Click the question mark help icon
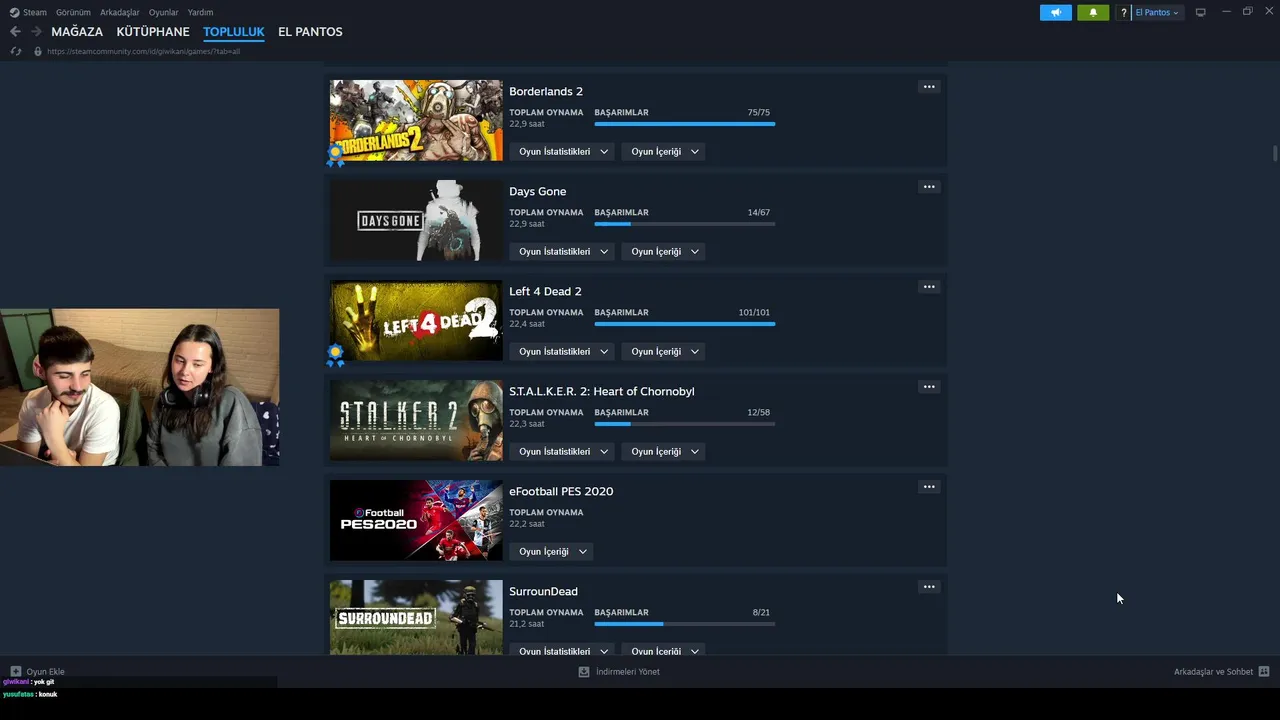Viewport: 1280px width, 720px height. 1123,12
